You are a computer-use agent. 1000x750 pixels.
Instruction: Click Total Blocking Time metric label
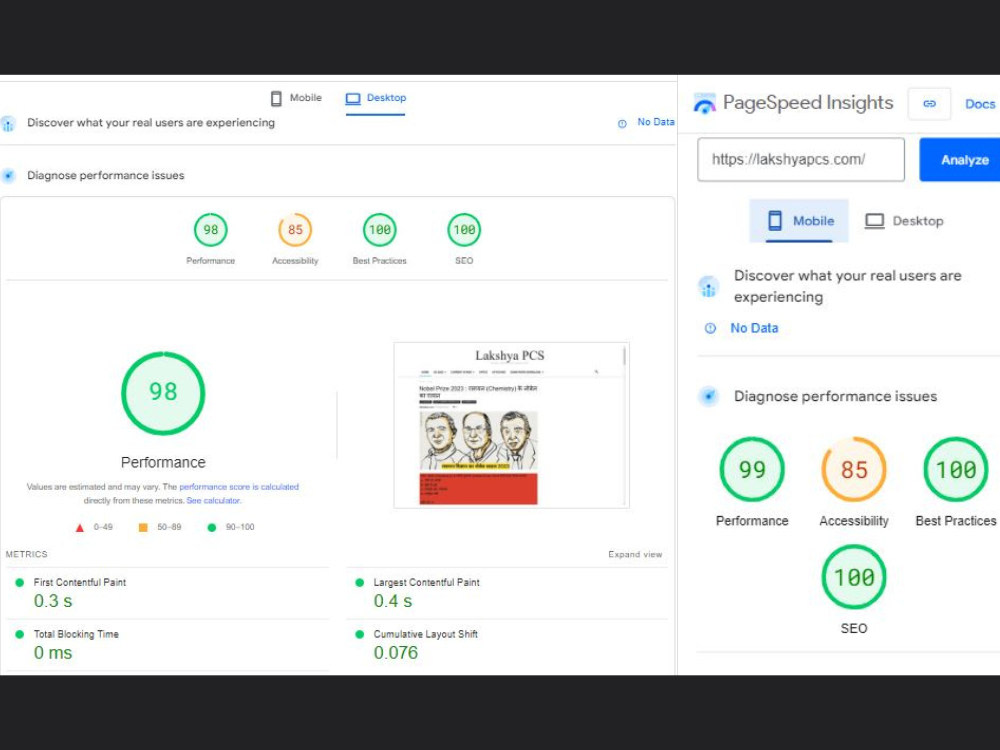point(76,634)
